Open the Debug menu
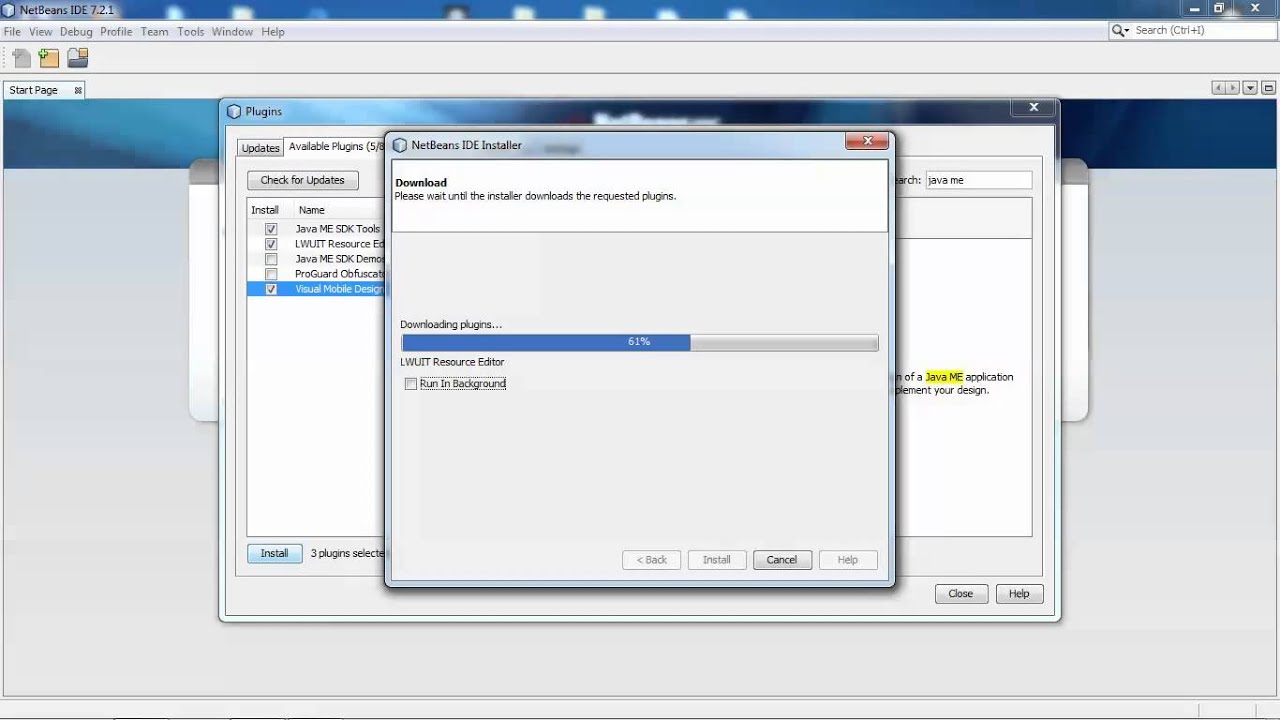Viewport: 1280px width, 720px height. pos(76,32)
